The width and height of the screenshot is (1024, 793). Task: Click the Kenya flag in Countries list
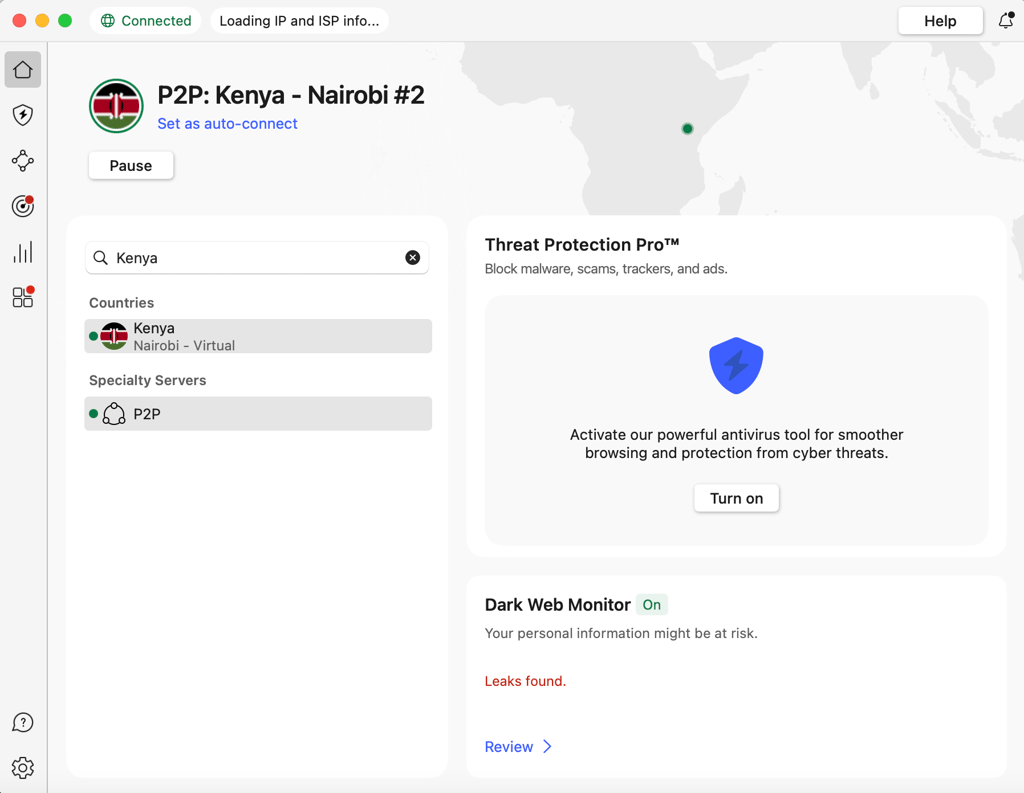coord(114,336)
